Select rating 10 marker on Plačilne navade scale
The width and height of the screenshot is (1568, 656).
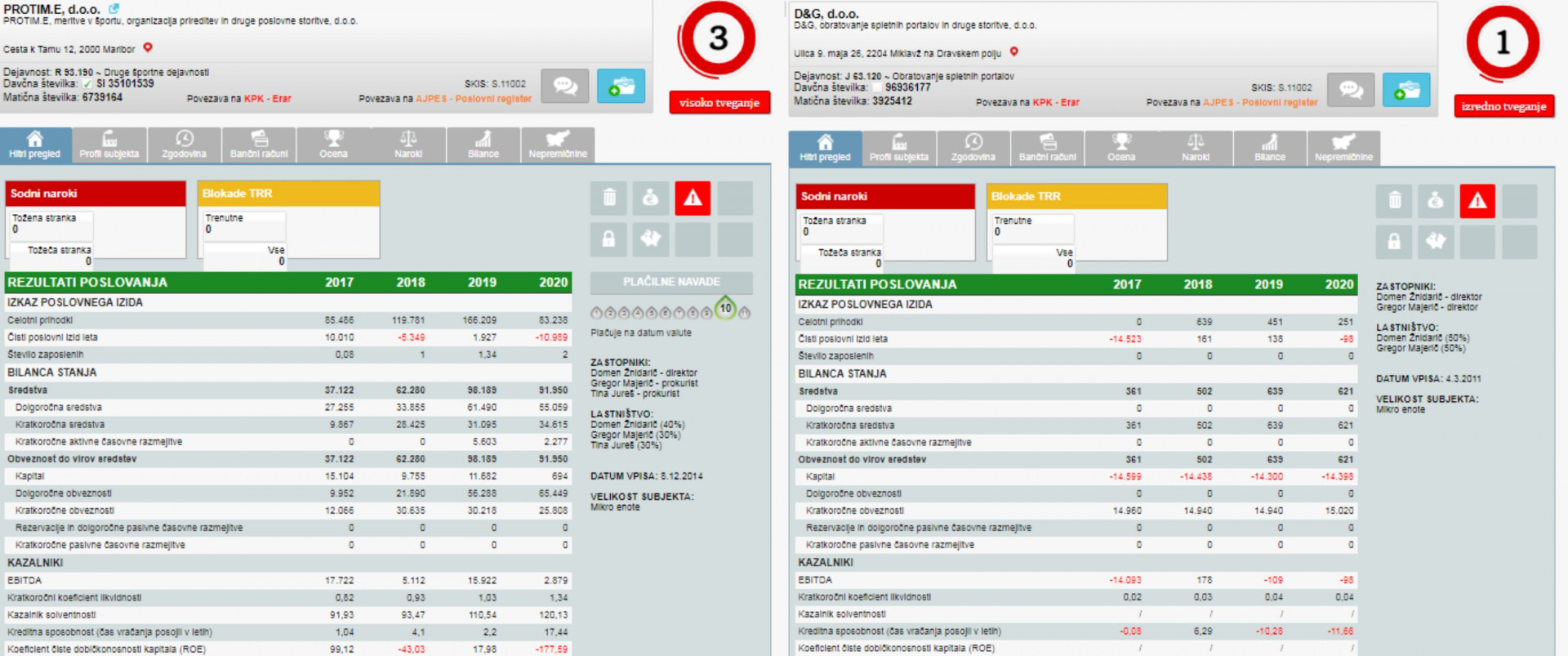click(725, 309)
